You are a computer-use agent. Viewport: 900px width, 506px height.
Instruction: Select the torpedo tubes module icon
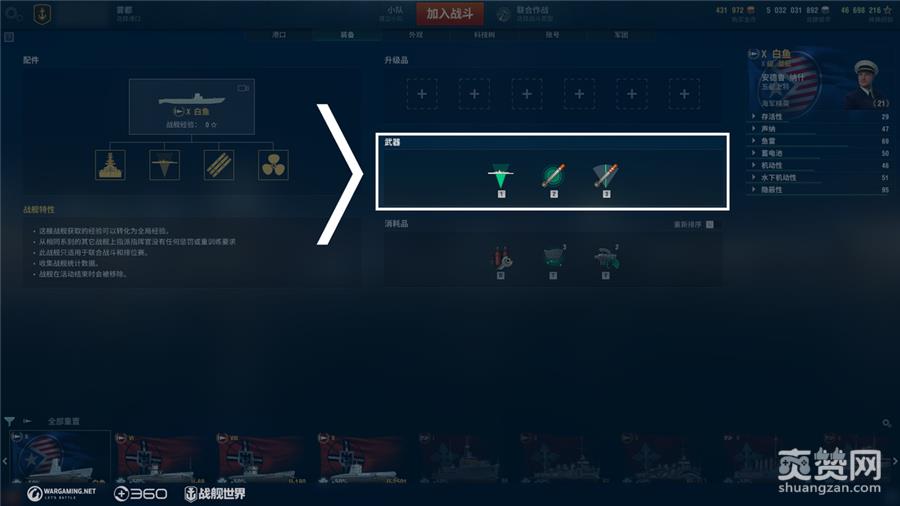(219, 165)
